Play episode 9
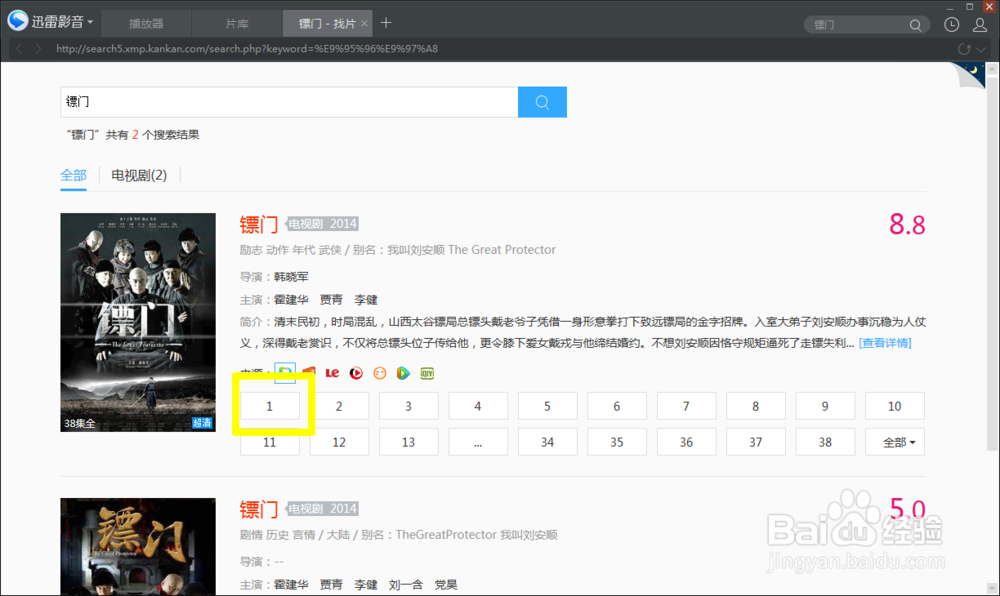 pyautogui.click(x=825, y=406)
